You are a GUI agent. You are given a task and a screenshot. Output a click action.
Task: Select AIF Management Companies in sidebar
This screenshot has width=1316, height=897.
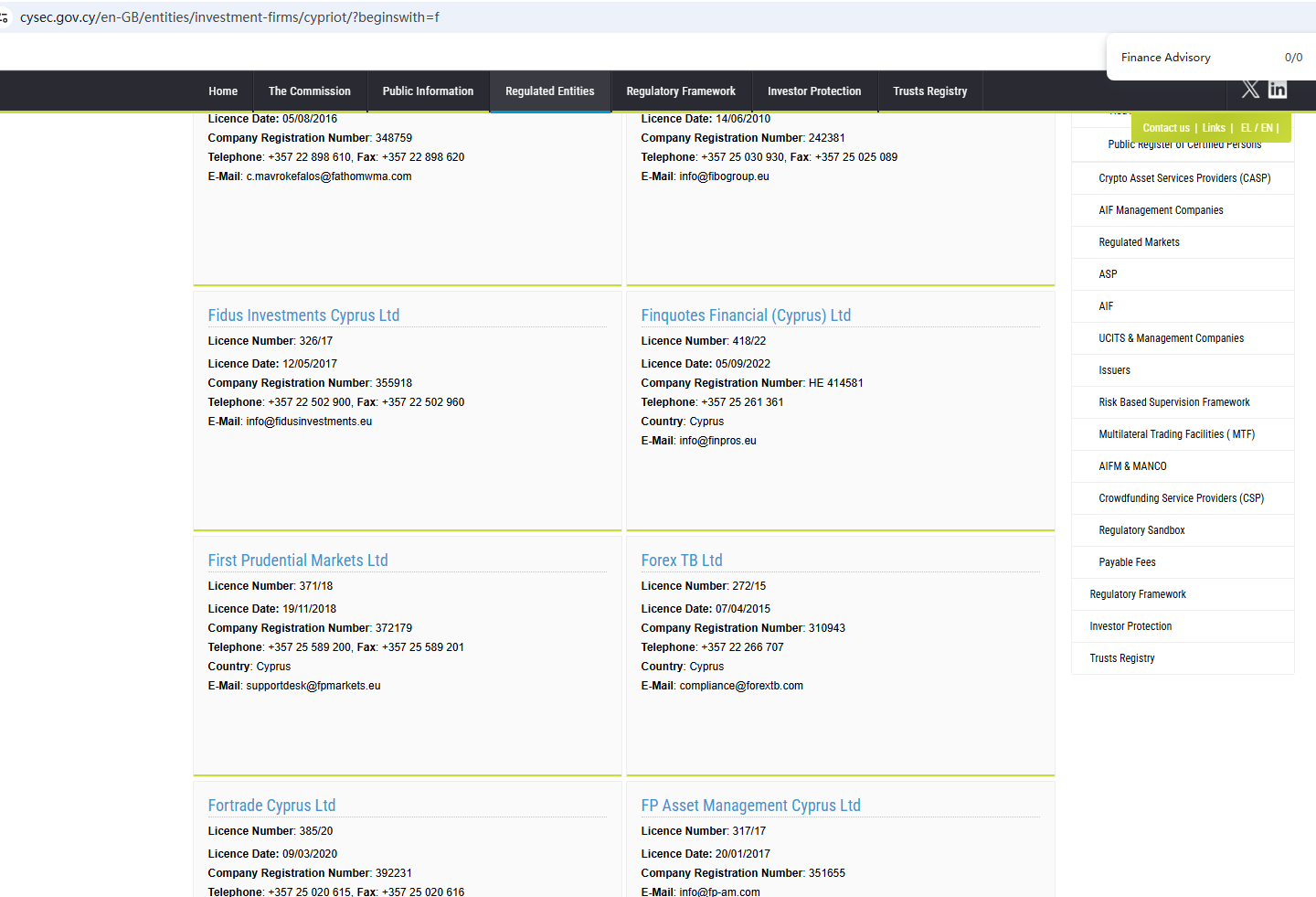[x=1161, y=210]
